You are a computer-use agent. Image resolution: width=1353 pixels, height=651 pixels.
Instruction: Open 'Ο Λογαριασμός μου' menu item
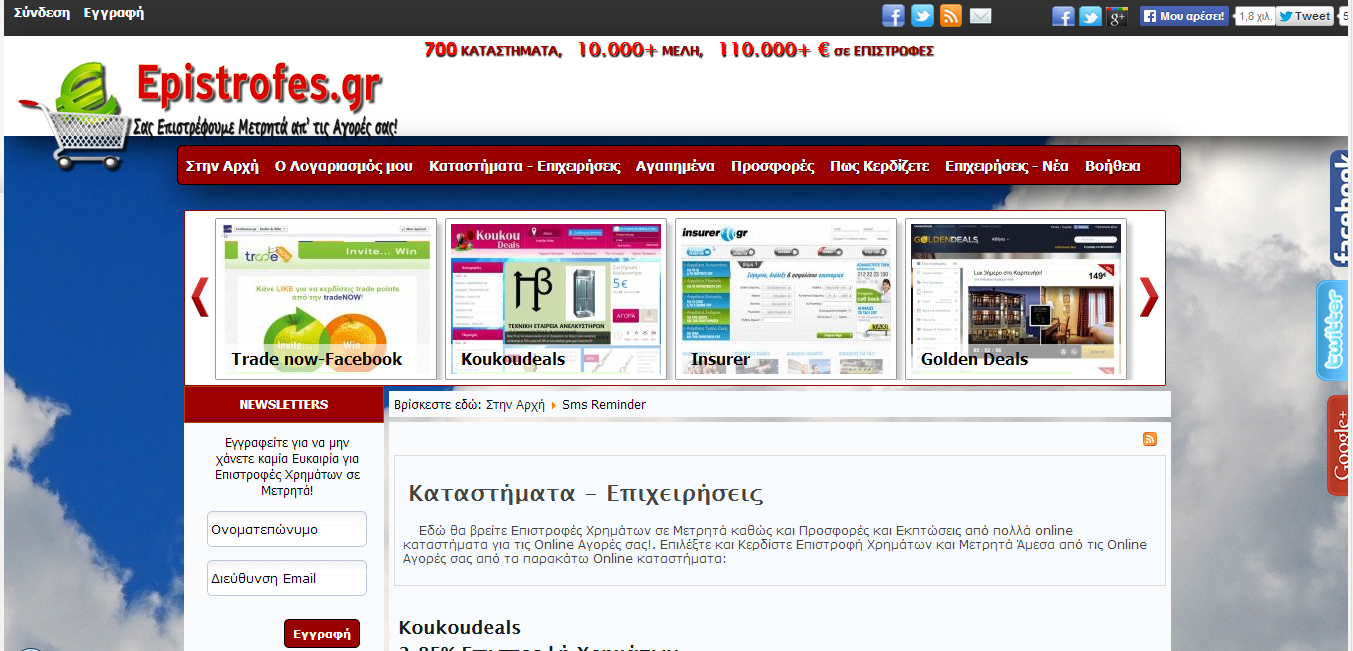point(344,166)
